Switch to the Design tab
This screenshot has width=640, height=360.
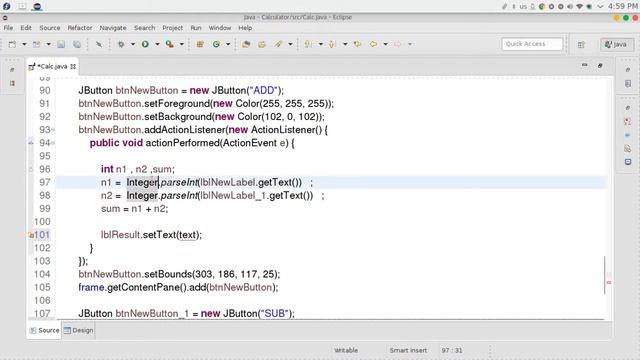[79, 330]
